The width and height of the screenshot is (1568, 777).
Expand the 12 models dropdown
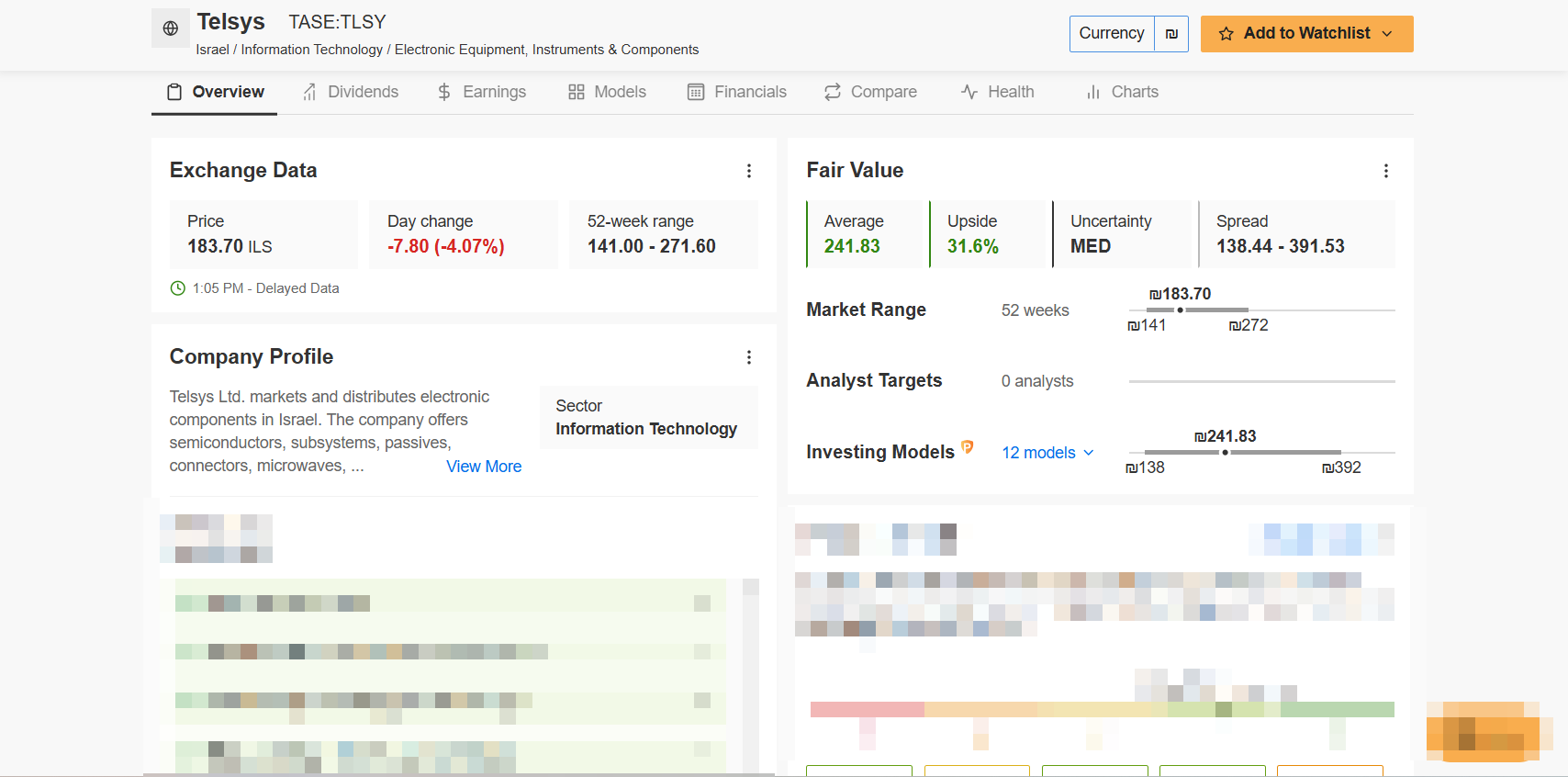(x=1047, y=453)
